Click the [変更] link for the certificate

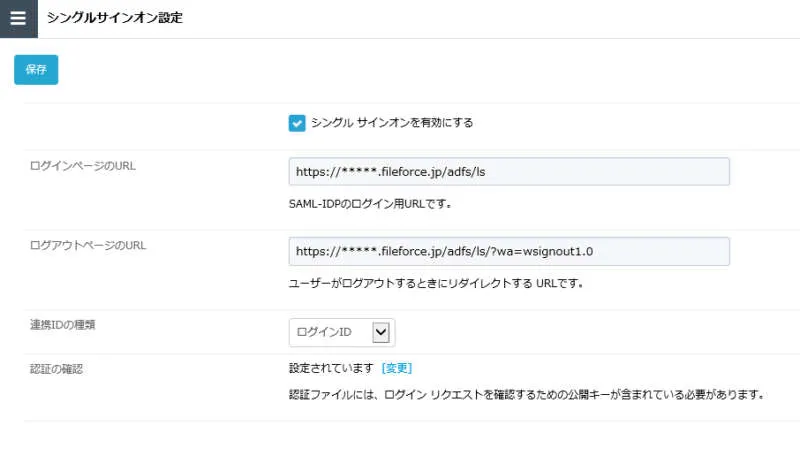click(x=397, y=368)
